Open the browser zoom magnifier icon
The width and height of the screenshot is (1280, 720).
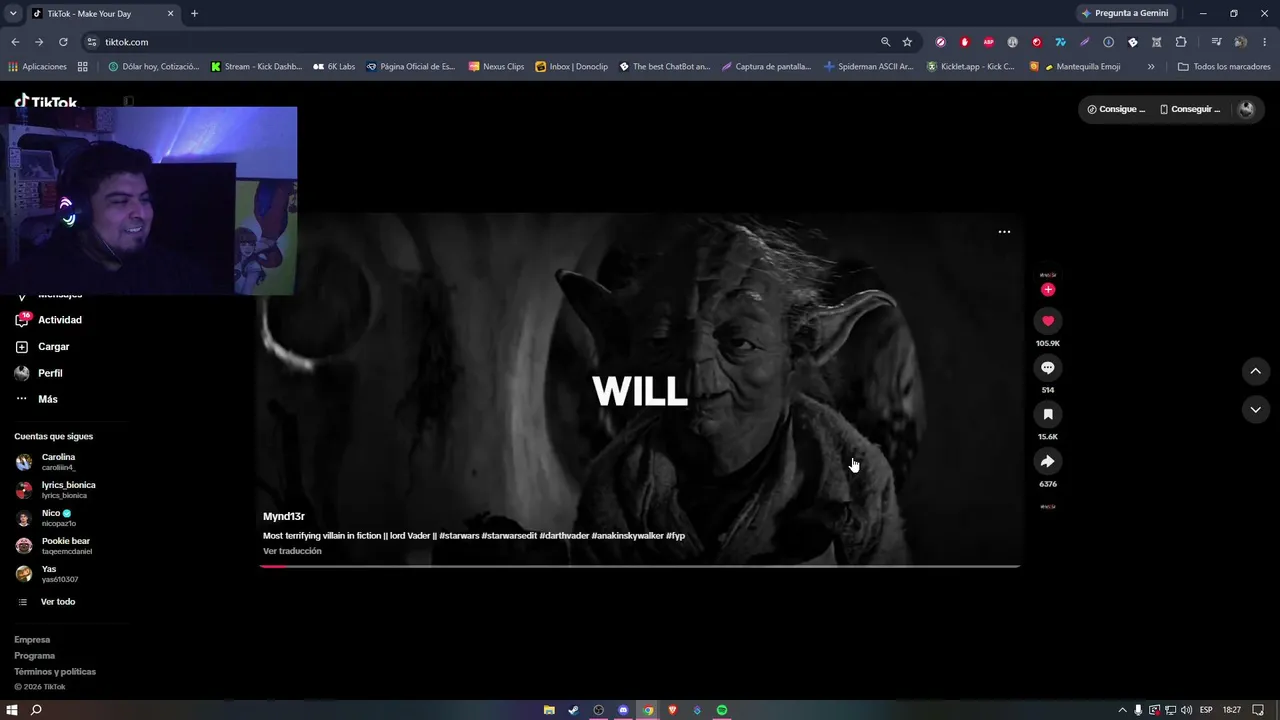point(885,42)
